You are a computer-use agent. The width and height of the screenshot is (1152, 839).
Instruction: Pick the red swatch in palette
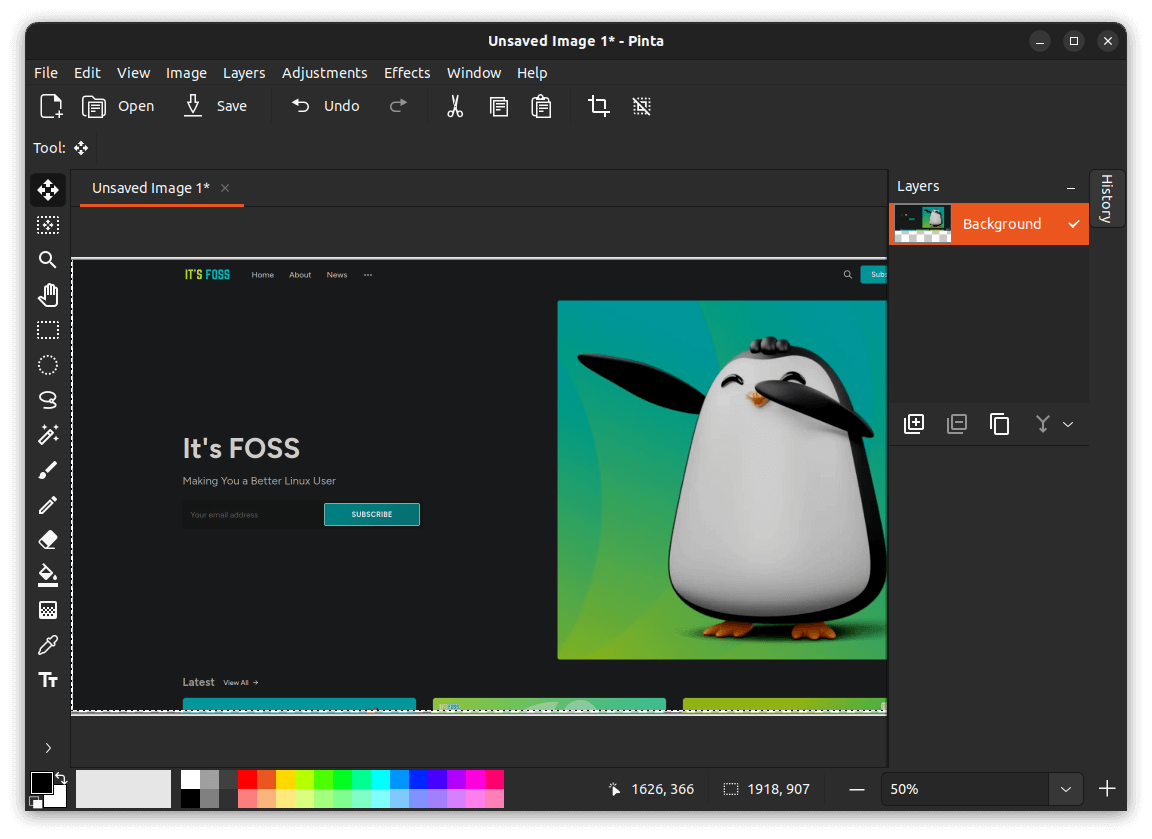[x=247, y=779]
